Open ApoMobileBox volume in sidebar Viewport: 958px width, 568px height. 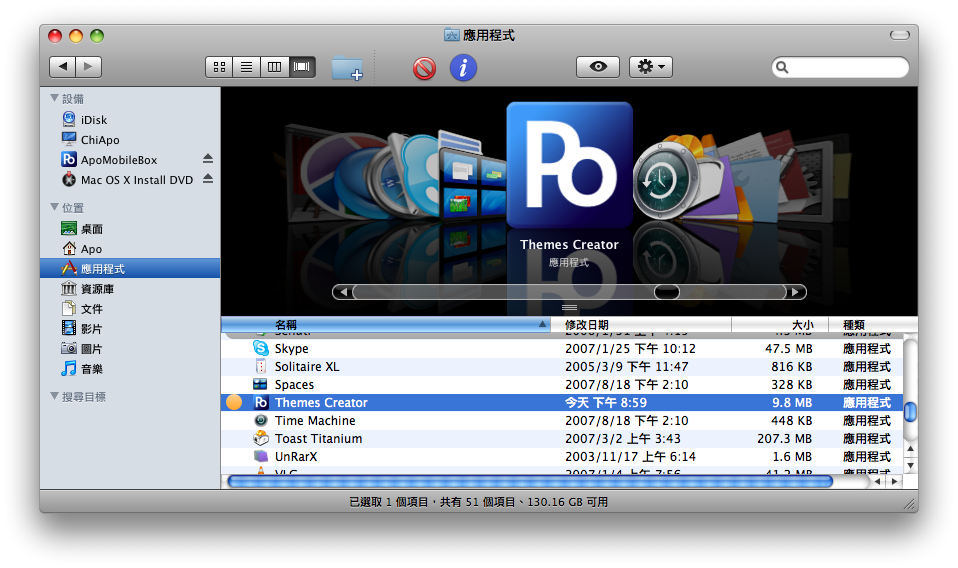[130, 160]
